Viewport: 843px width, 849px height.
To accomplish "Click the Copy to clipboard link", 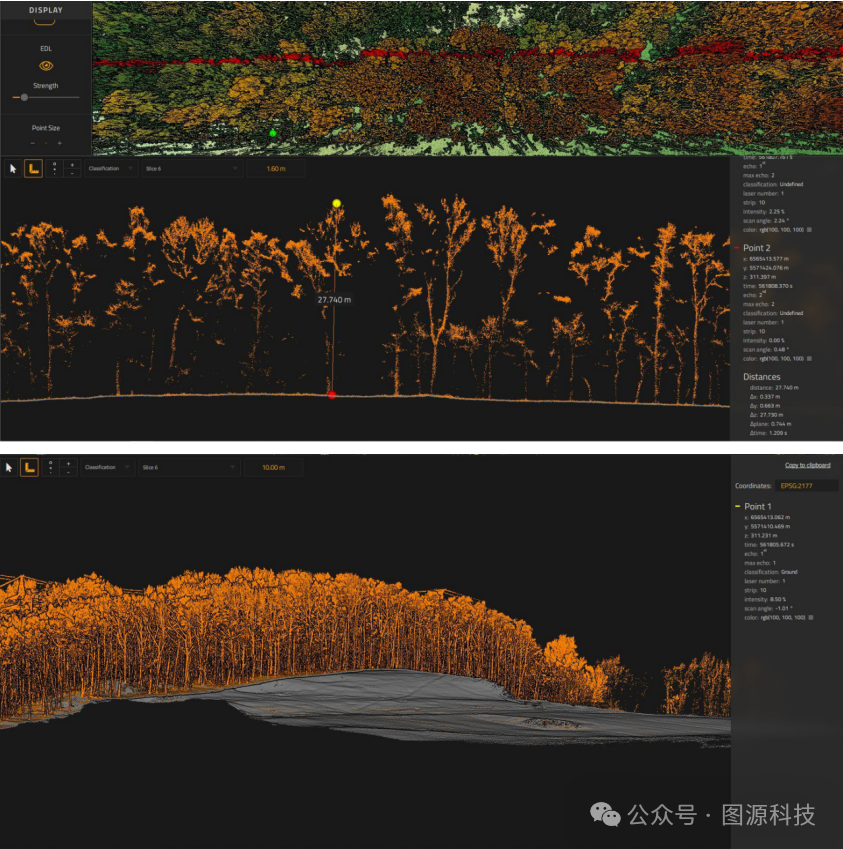I will tap(807, 466).
